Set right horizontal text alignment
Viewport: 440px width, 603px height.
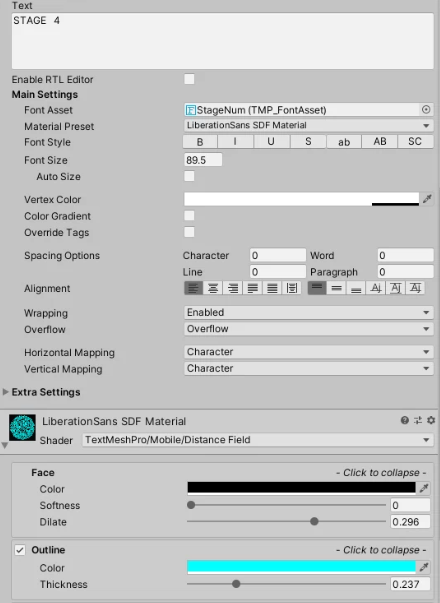click(x=233, y=288)
